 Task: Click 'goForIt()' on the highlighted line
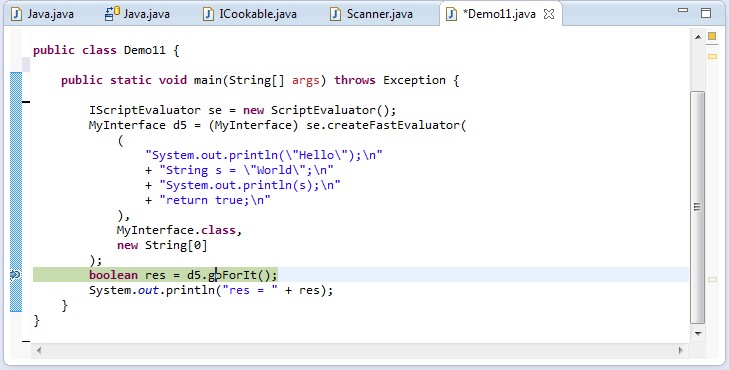[239, 275]
